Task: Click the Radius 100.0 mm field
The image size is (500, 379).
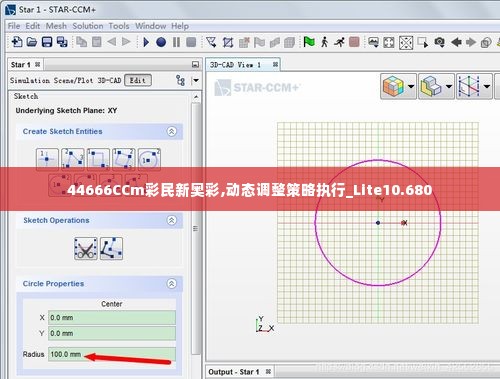Action: click(x=112, y=354)
